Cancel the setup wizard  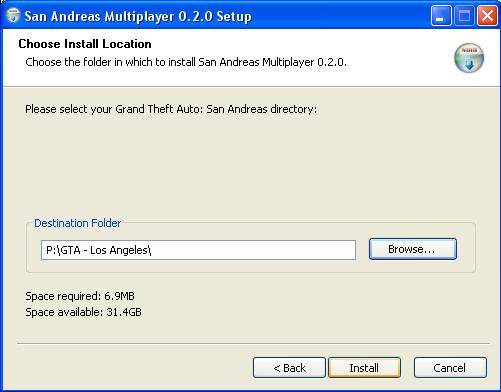click(450, 368)
